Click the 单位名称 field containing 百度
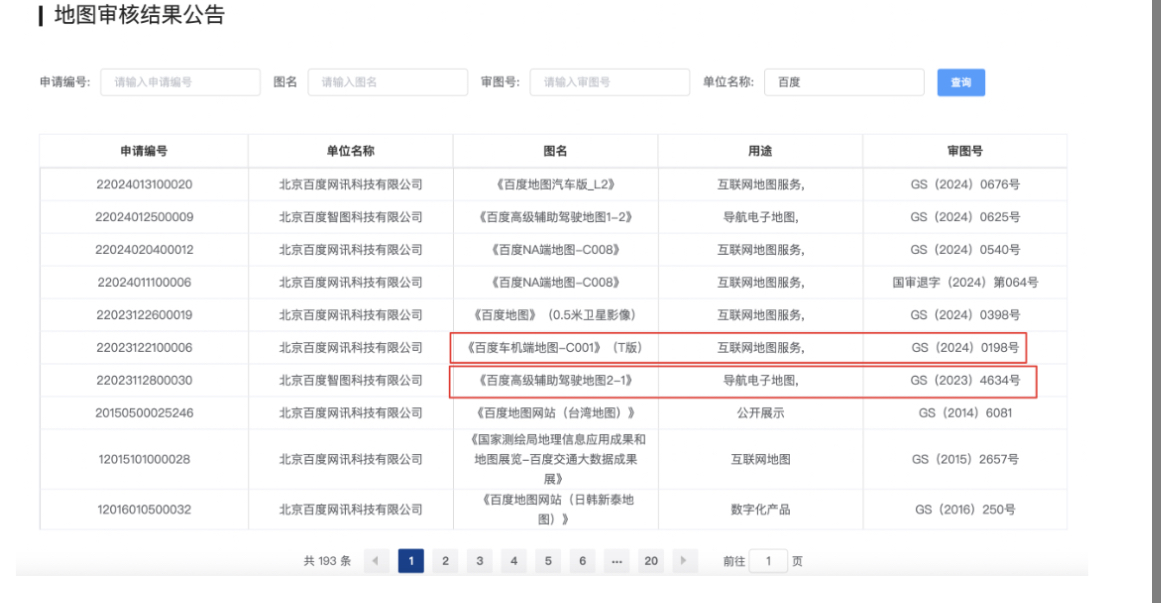The width and height of the screenshot is (1170, 603). point(843,83)
